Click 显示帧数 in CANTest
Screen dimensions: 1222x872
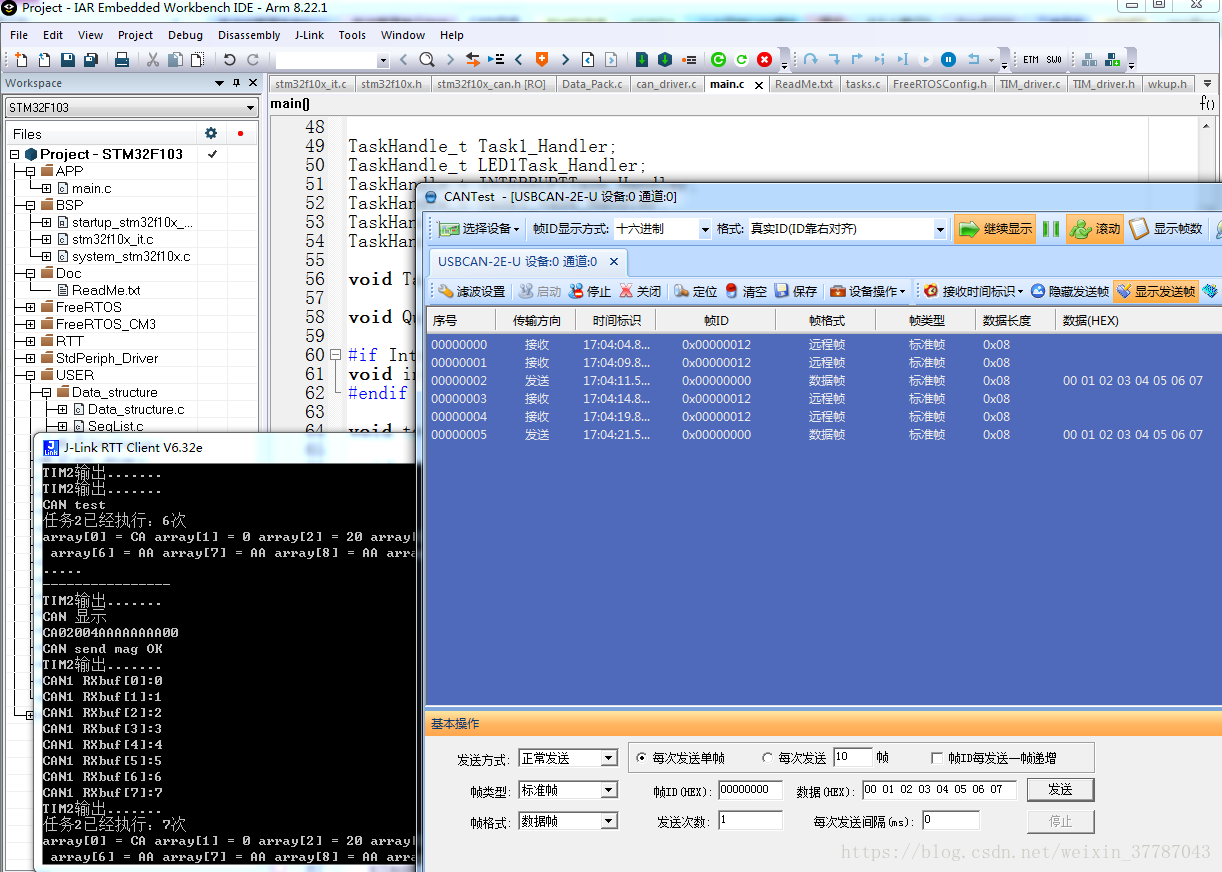tap(1166, 229)
